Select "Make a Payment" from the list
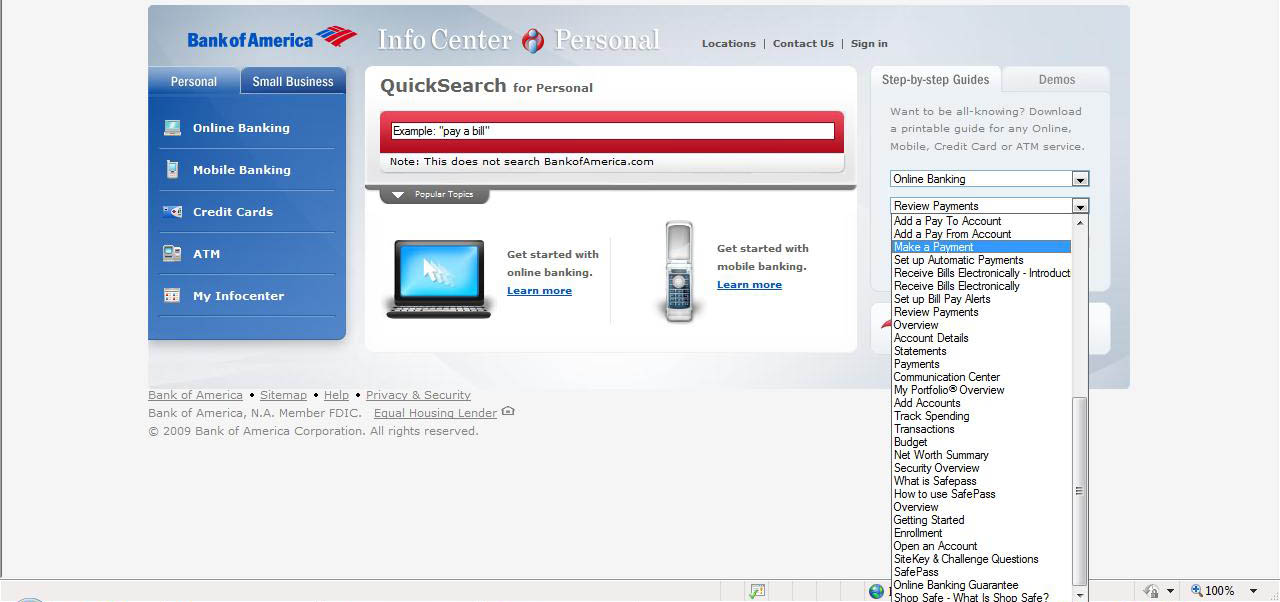This screenshot has width=1280, height=602. click(934, 247)
